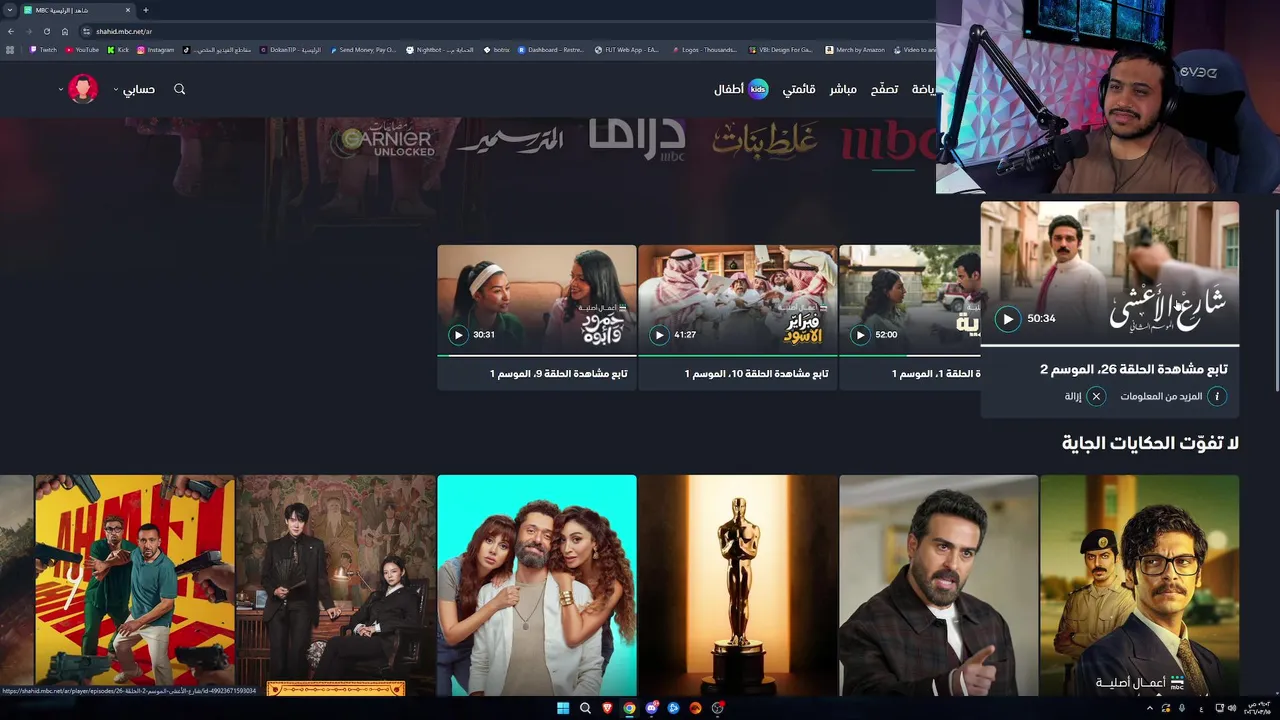Viewport: 1280px width, 720px height.
Task: Select the غلط بنات show logo
Action: 765,142
